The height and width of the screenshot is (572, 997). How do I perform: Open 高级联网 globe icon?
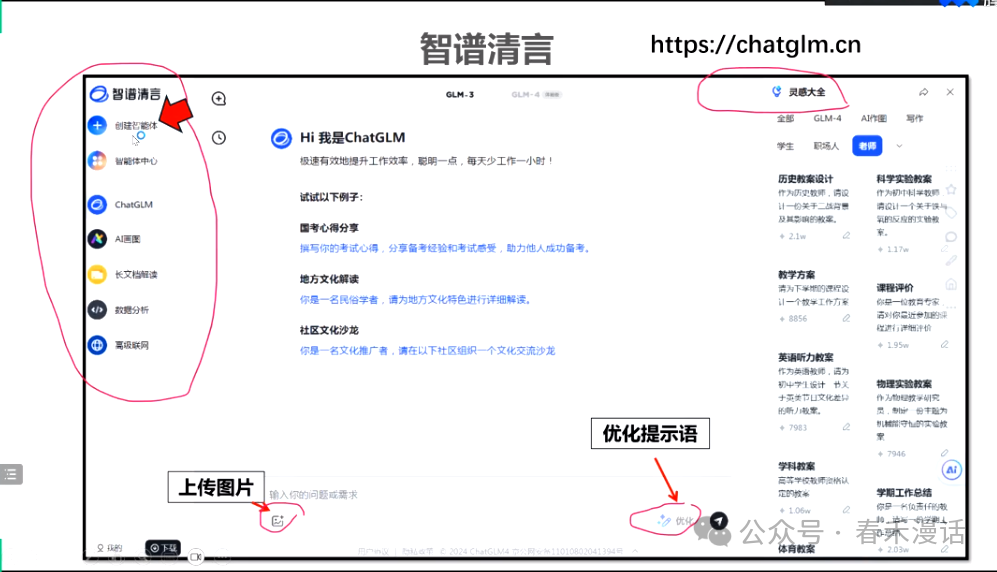tap(97, 345)
